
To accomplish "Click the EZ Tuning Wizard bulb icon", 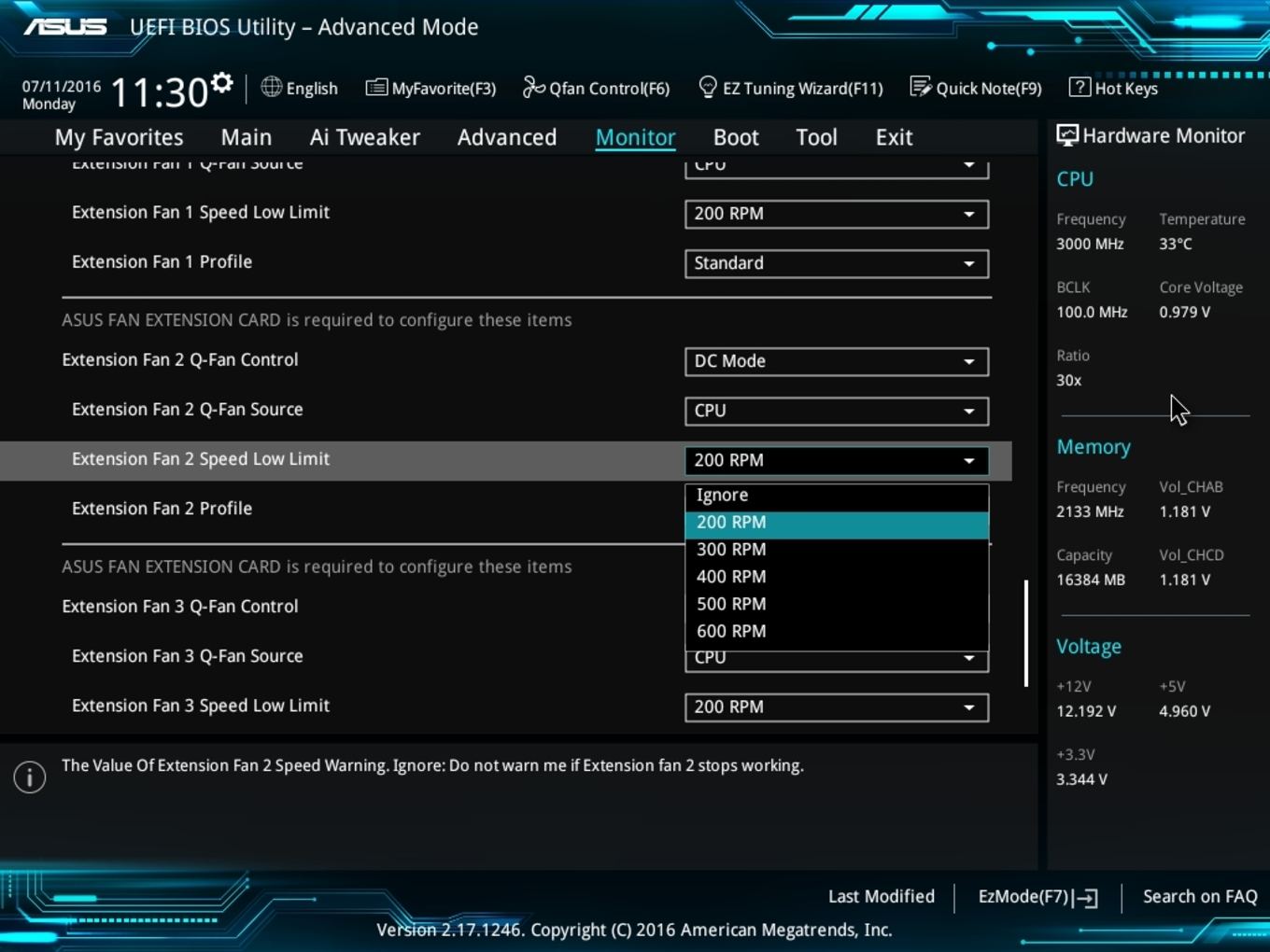I will (x=708, y=87).
